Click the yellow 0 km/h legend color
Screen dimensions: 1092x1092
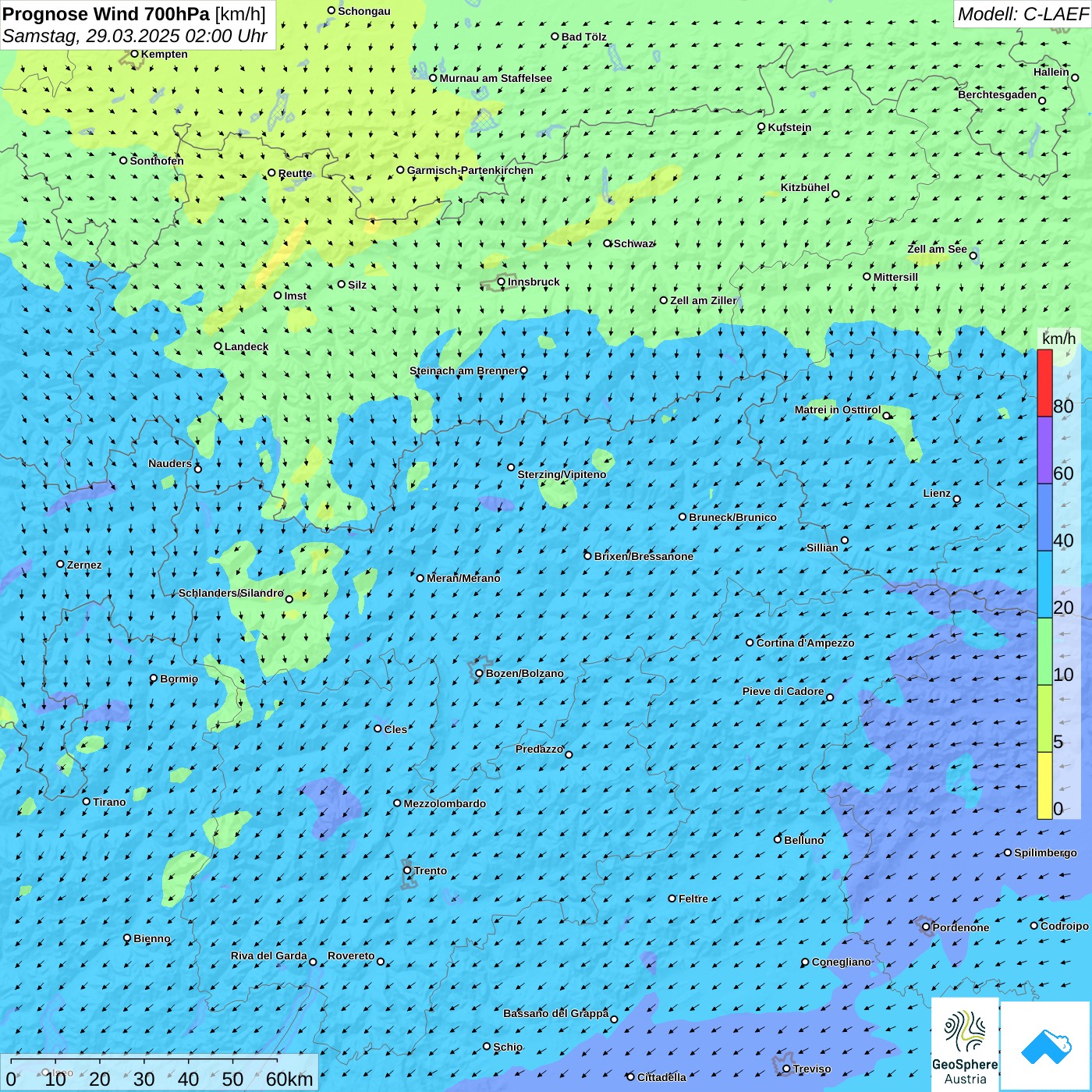click(x=1044, y=785)
